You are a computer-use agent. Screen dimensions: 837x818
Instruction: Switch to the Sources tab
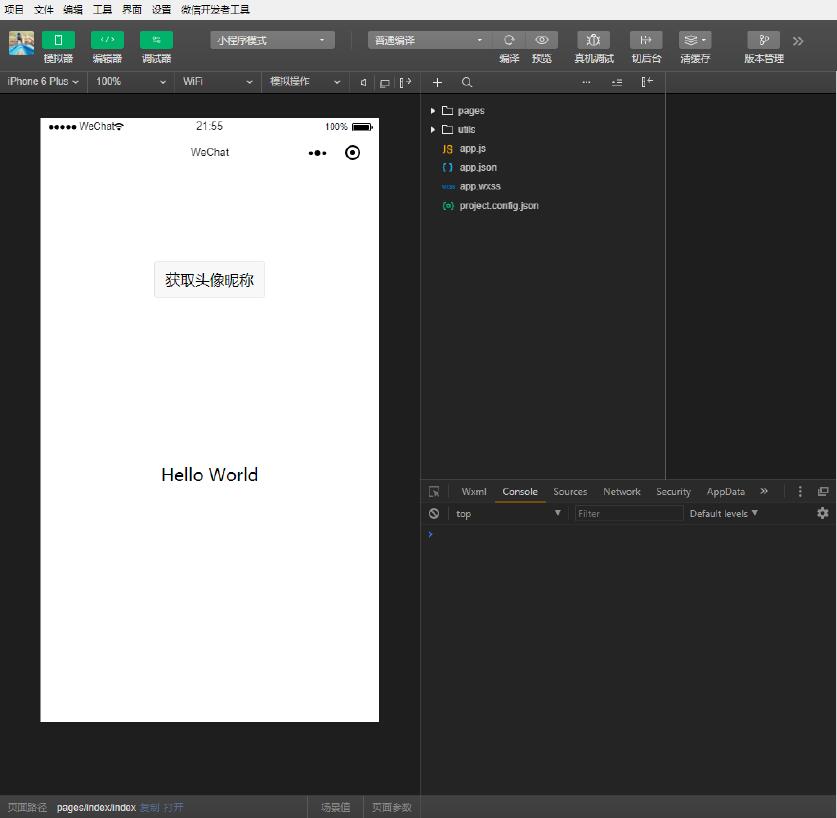(570, 492)
